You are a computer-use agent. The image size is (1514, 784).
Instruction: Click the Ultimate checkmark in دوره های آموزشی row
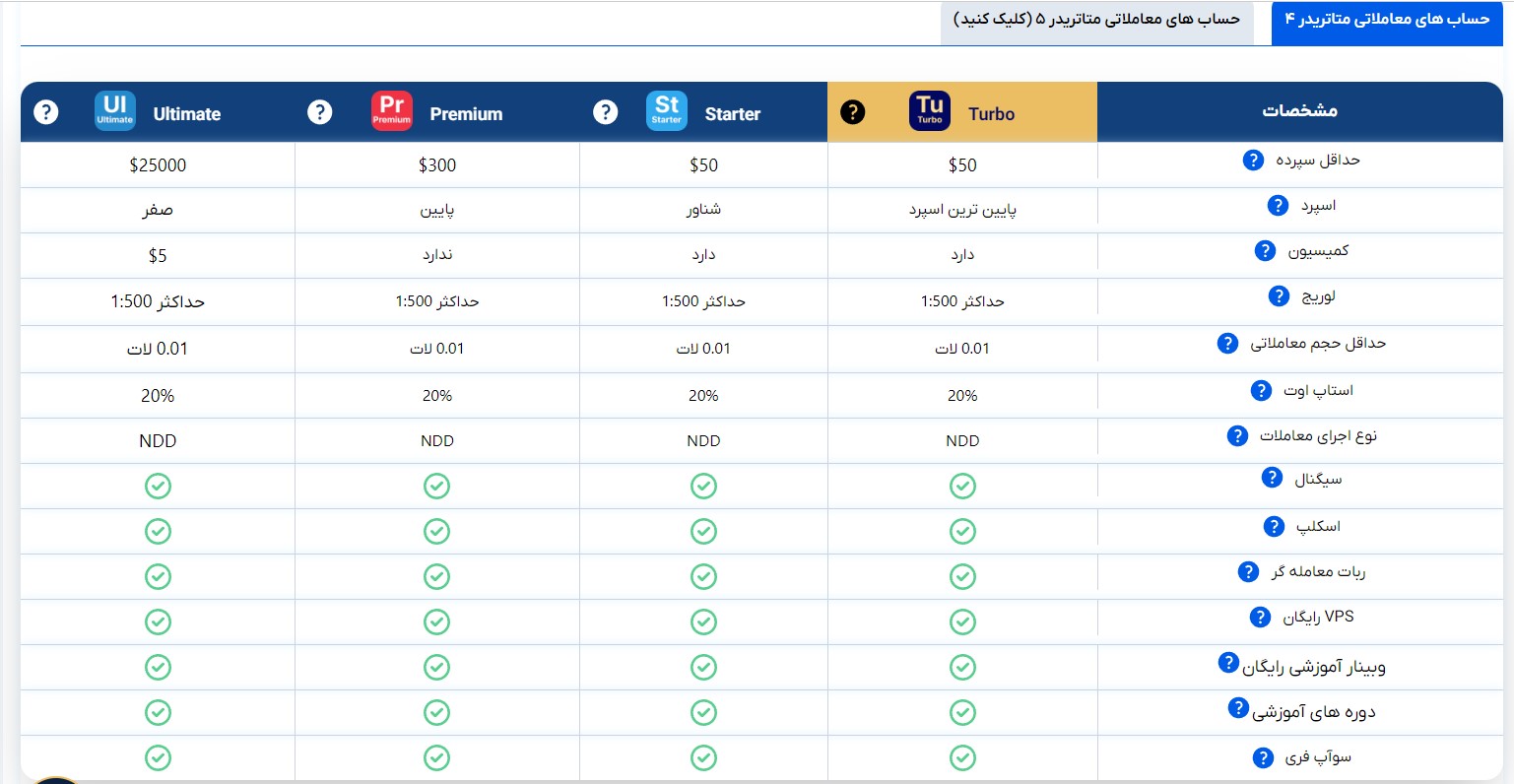click(158, 712)
